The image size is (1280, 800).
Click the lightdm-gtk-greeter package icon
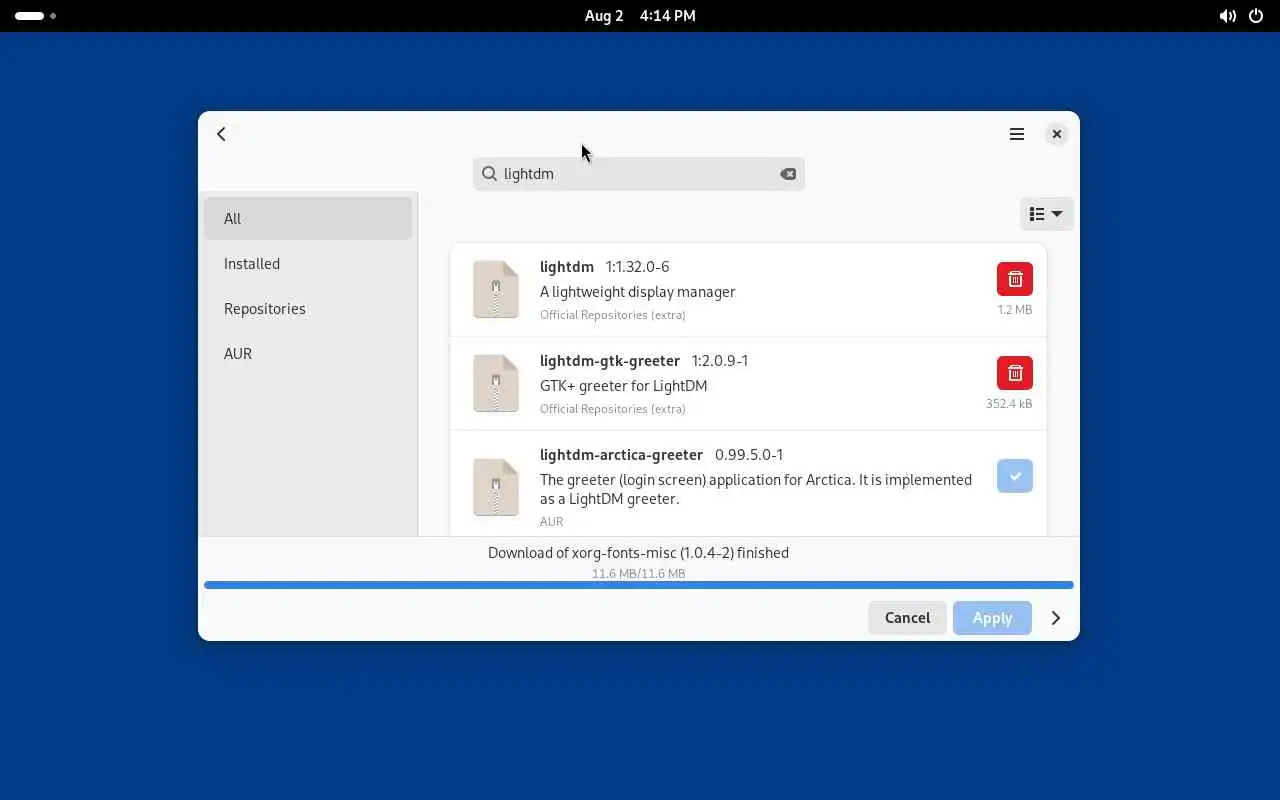[x=496, y=383]
